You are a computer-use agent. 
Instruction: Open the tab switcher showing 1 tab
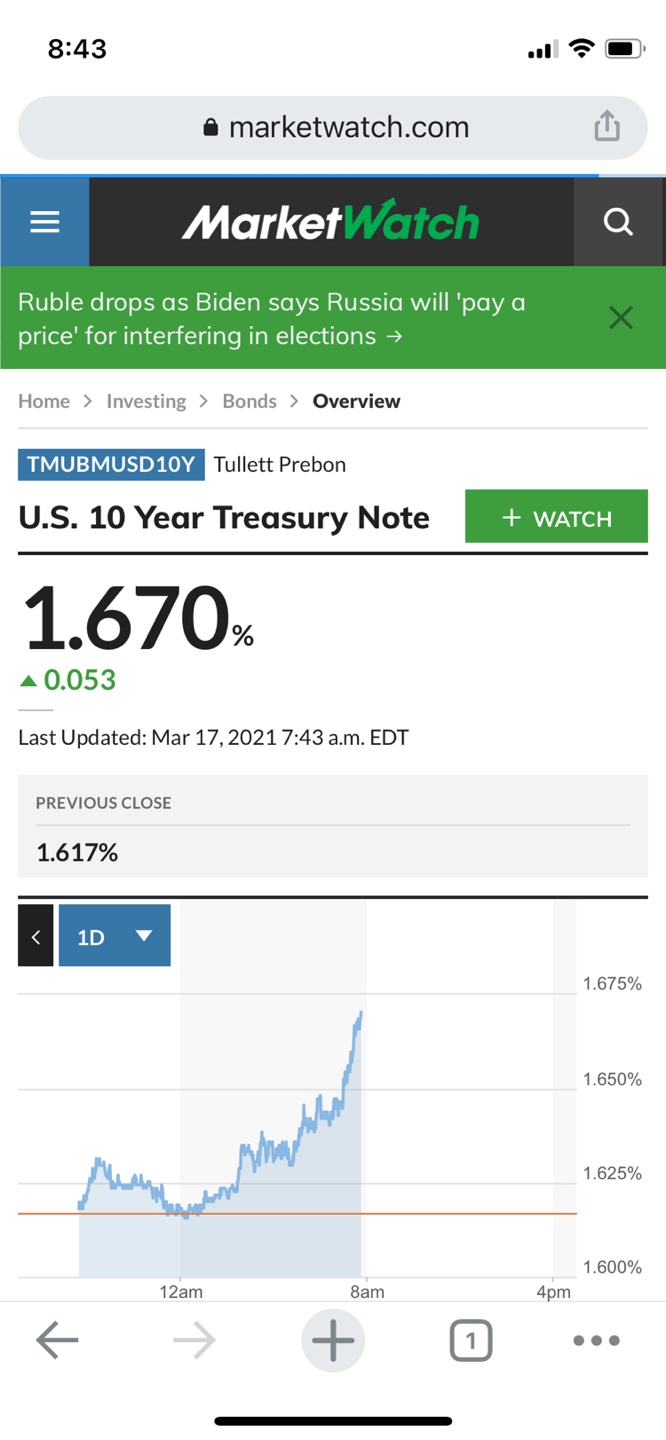[471, 1340]
